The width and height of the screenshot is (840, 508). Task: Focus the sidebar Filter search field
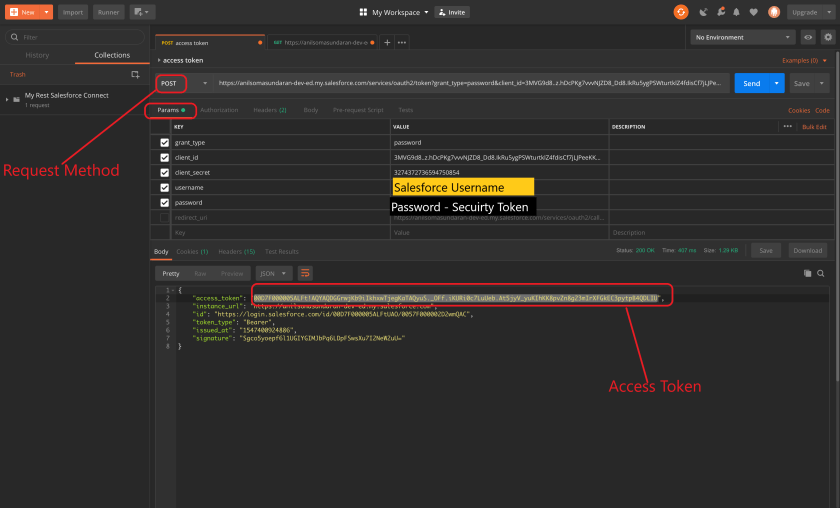coord(75,37)
